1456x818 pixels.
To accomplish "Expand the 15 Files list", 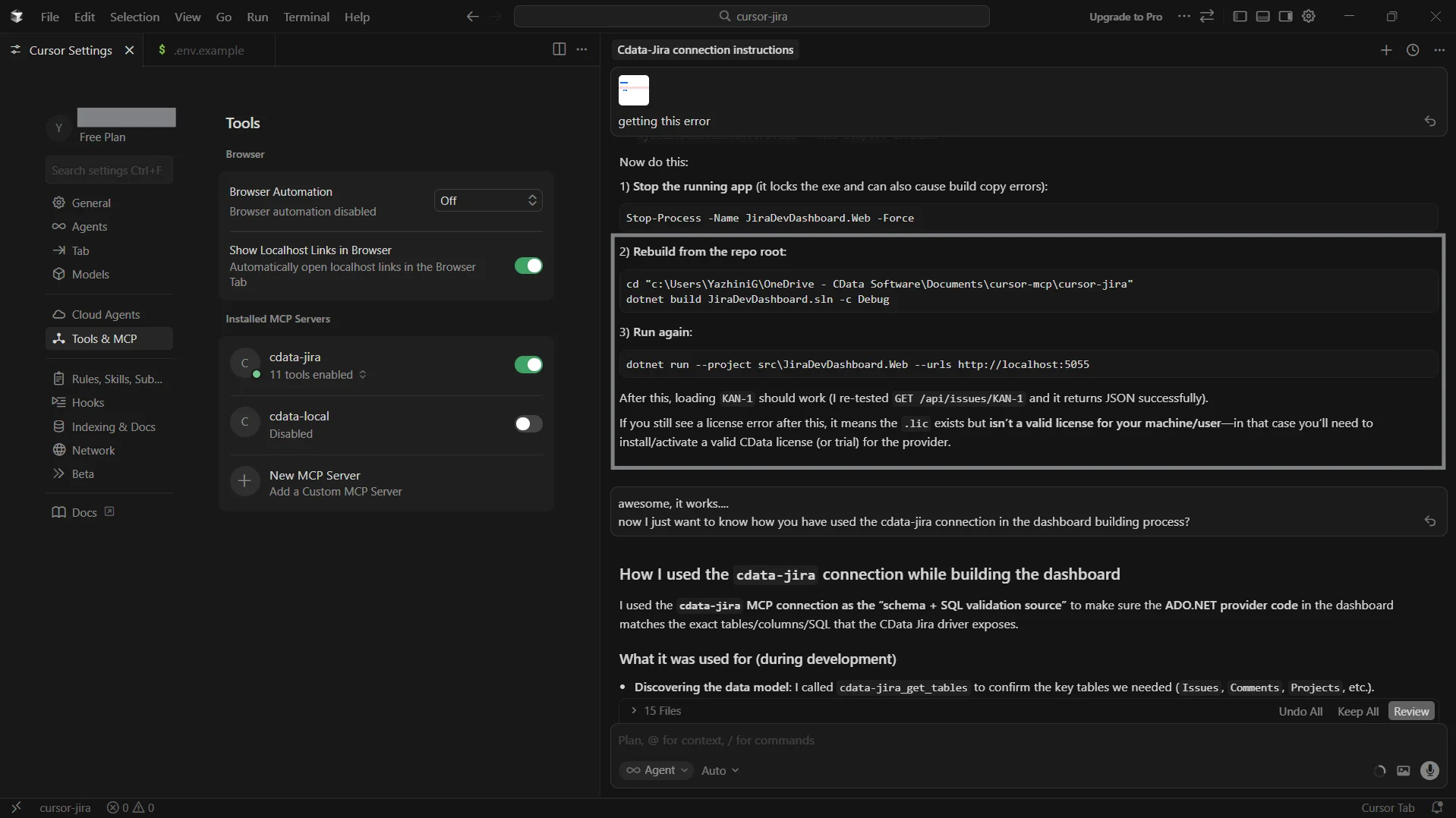I will pyautogui.click(x=656, y=711).
